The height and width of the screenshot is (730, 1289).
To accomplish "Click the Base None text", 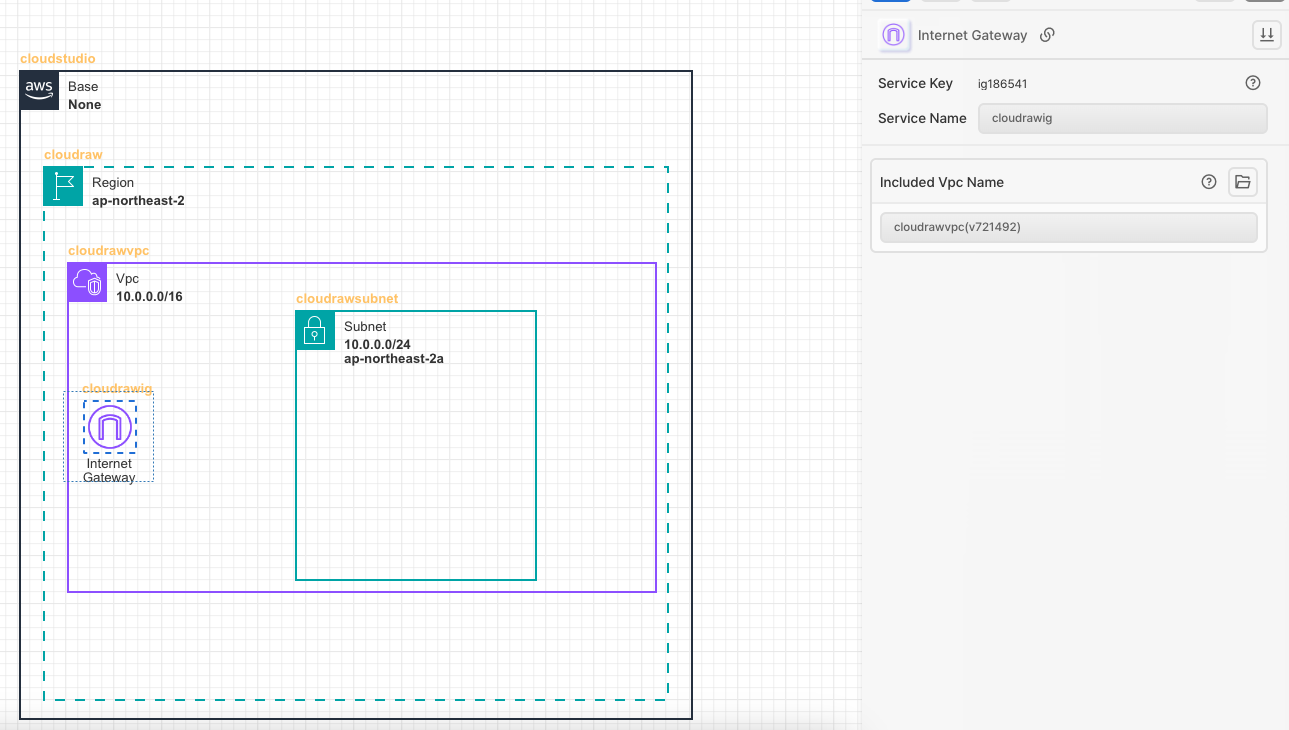I will [84, 95].
